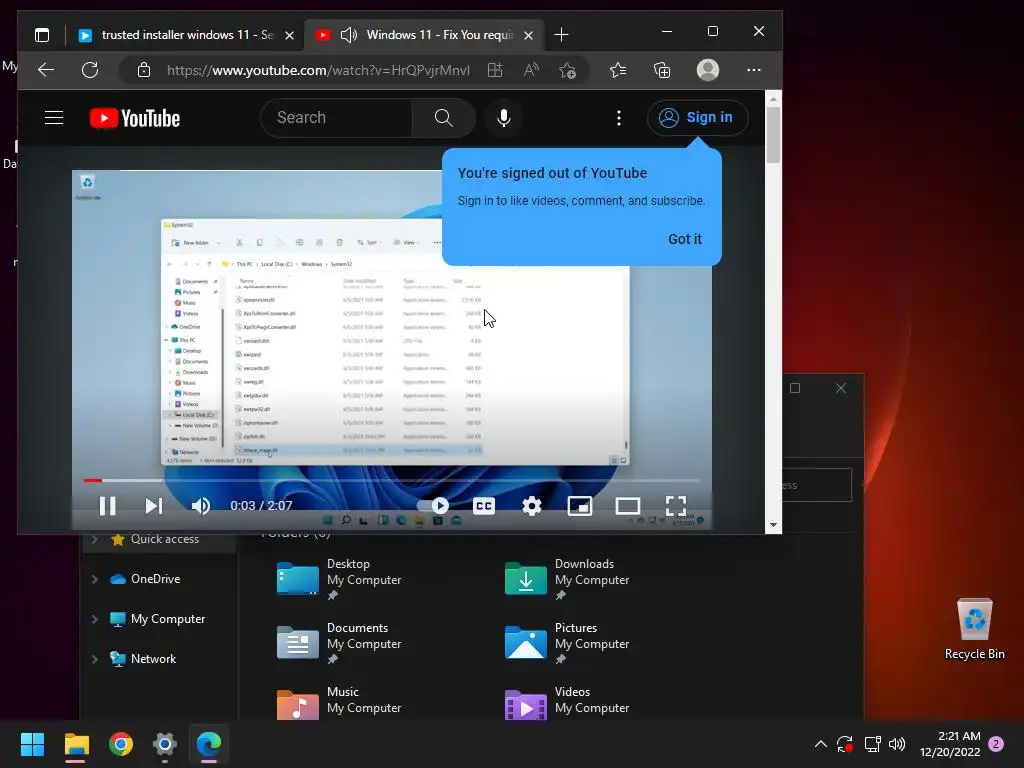Select the Documents folder in Explorer
This screenshot has height=768, width=1024.
click(x=339, y=643)
